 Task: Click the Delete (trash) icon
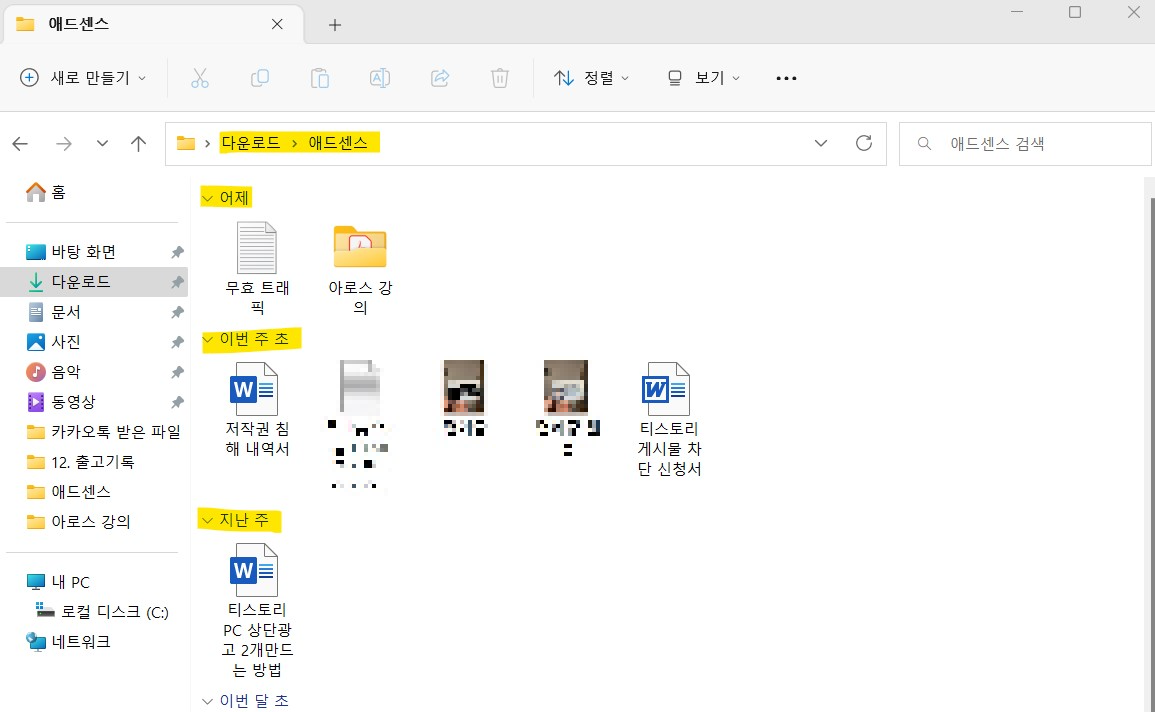(499, 77)
